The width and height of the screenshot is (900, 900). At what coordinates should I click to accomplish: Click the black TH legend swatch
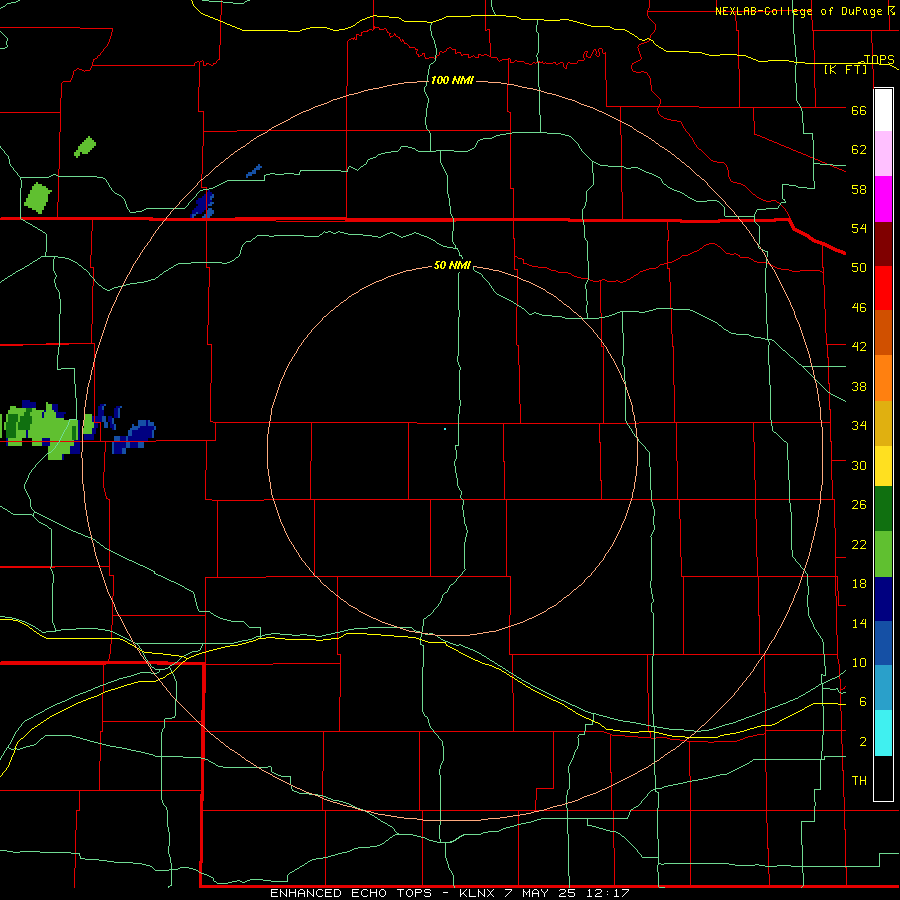883,777
